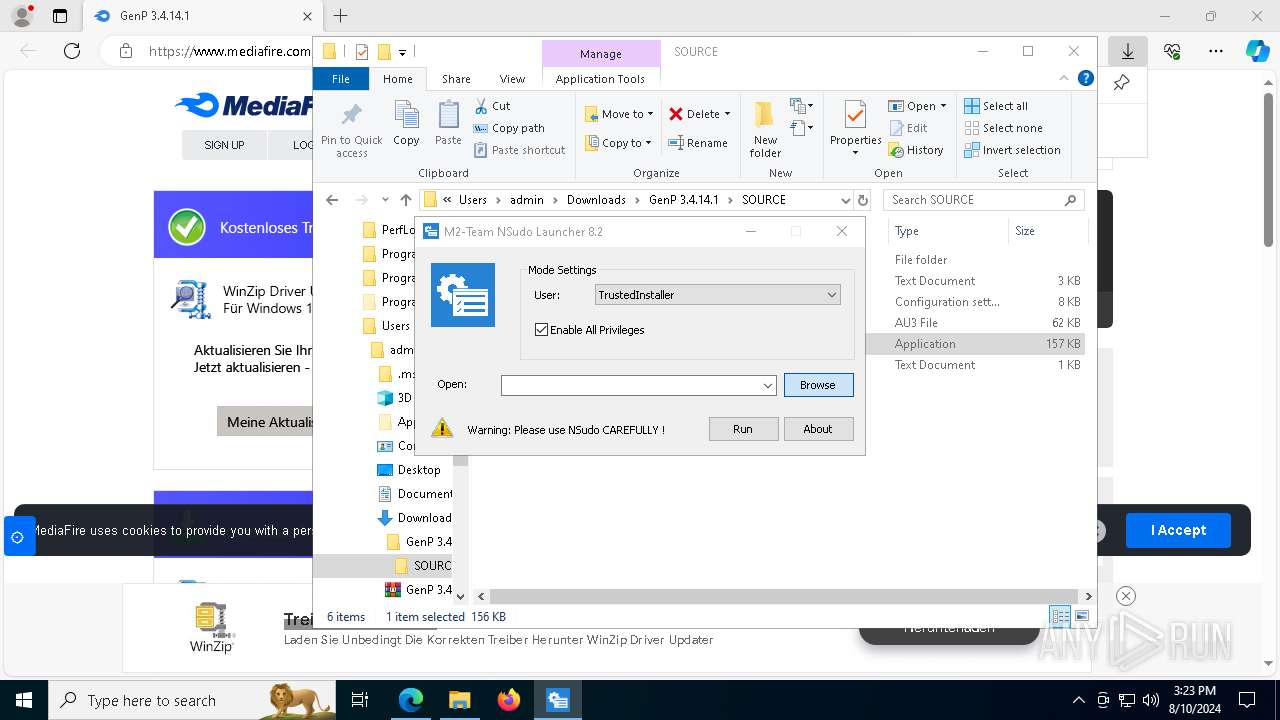The image size is (1280, 720).
Task: Click Select none in ribbon
Action: click(1003, 128)
